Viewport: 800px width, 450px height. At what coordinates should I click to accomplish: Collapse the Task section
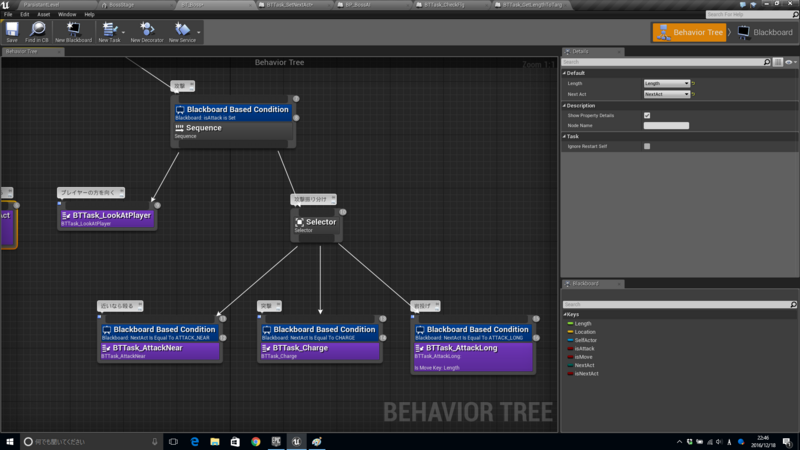(564, 136)
